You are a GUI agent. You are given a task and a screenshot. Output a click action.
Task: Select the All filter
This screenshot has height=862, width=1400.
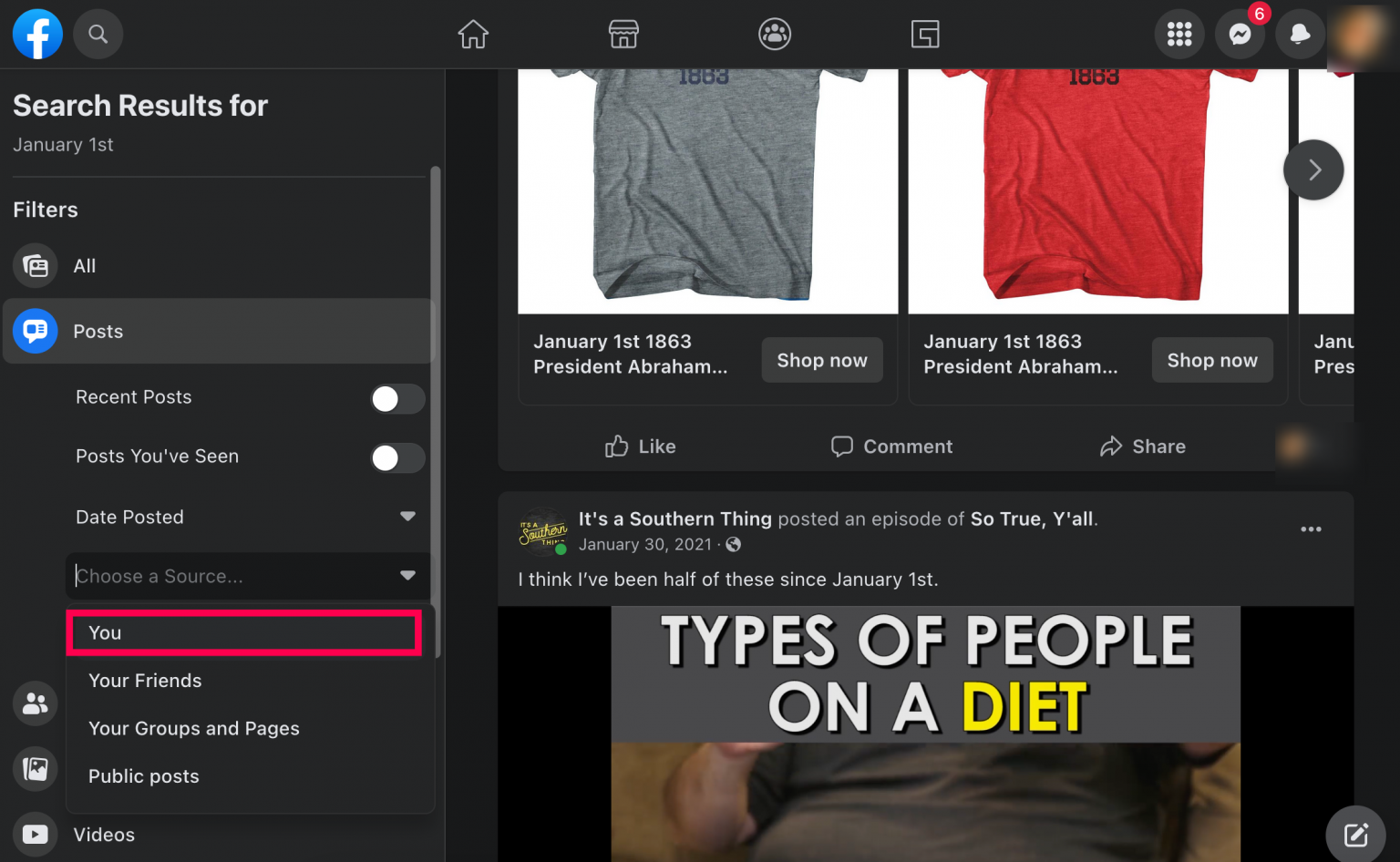(84, 266)
